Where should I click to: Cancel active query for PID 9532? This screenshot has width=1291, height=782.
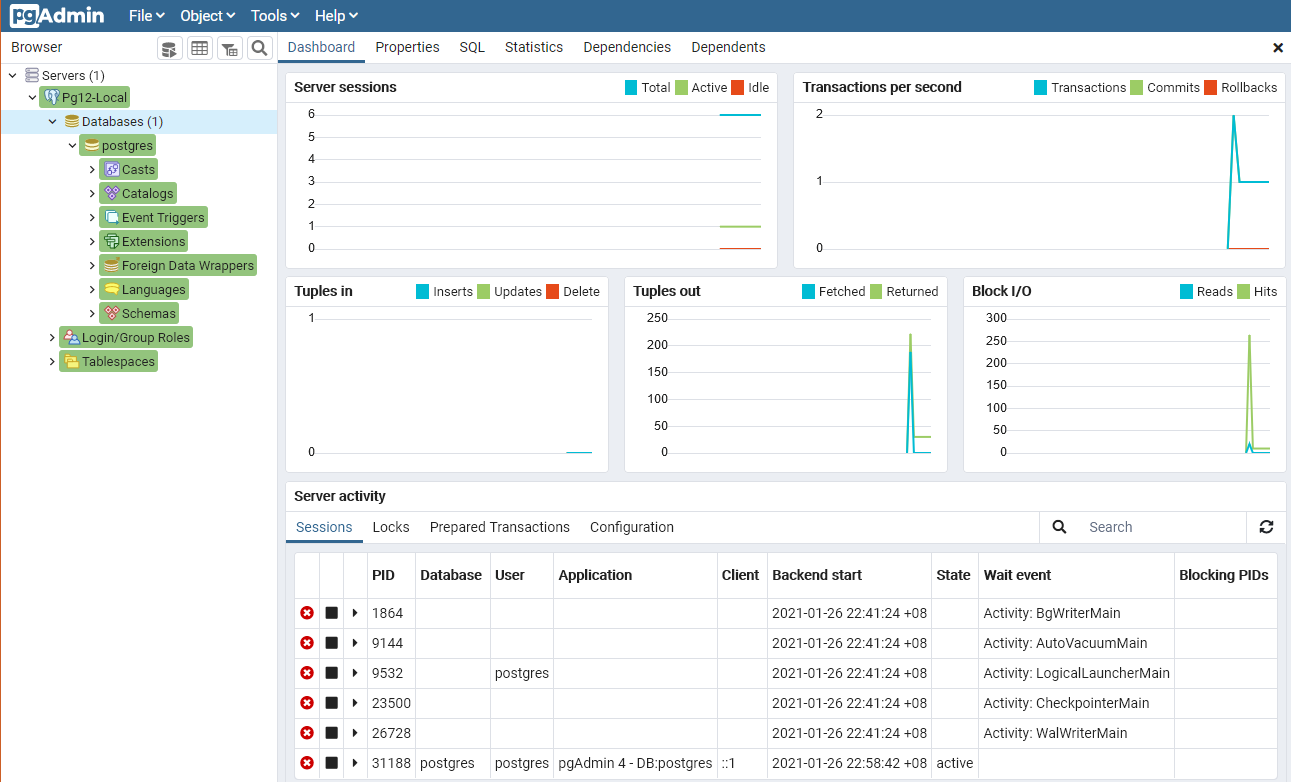click(x=331, y=673)
